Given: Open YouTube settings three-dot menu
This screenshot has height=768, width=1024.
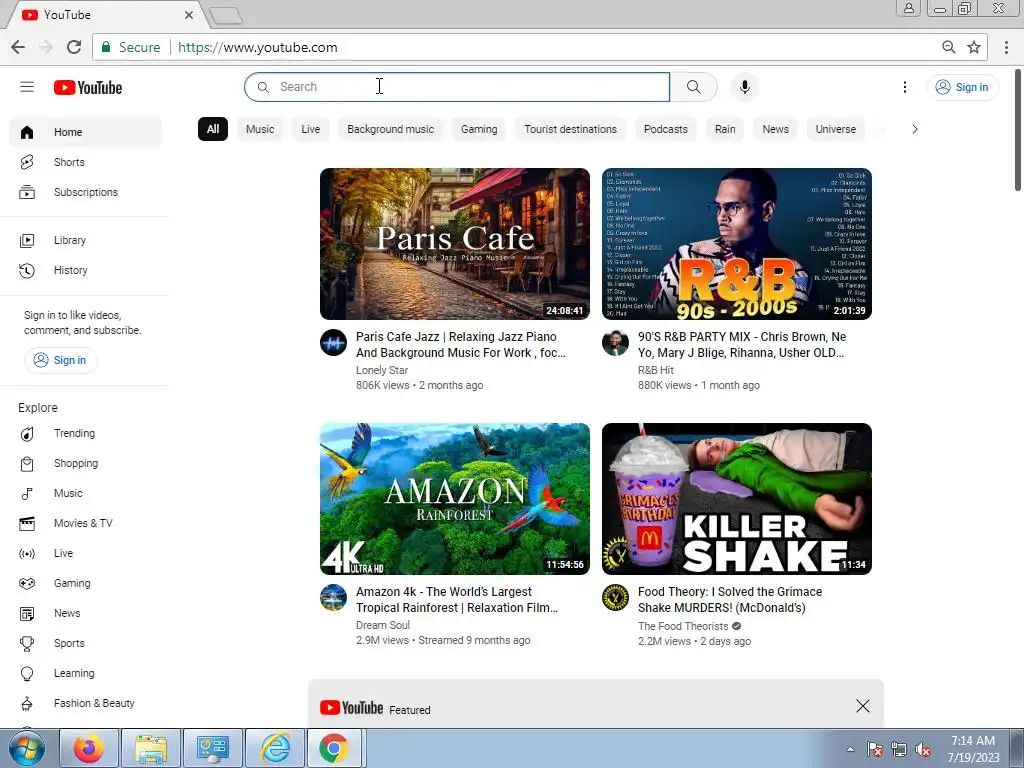Looking at the screenshot, I should [x=904, y=87].
